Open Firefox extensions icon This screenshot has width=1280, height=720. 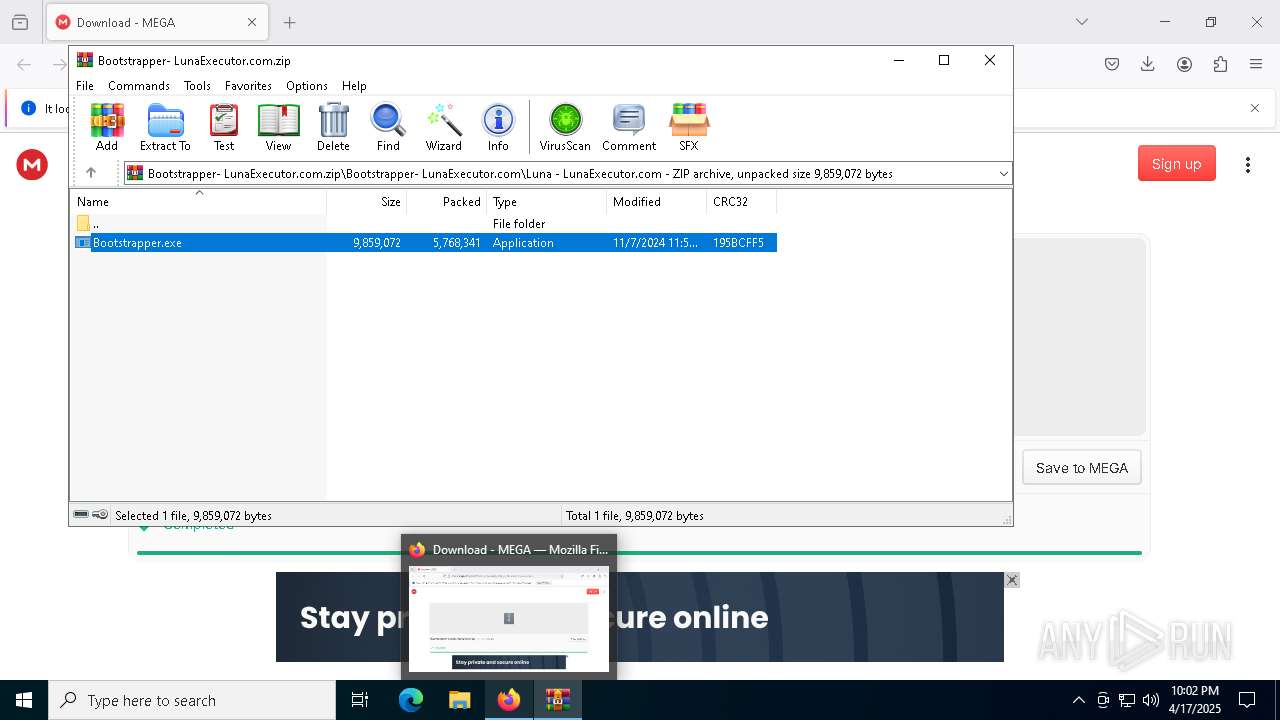1220,64
